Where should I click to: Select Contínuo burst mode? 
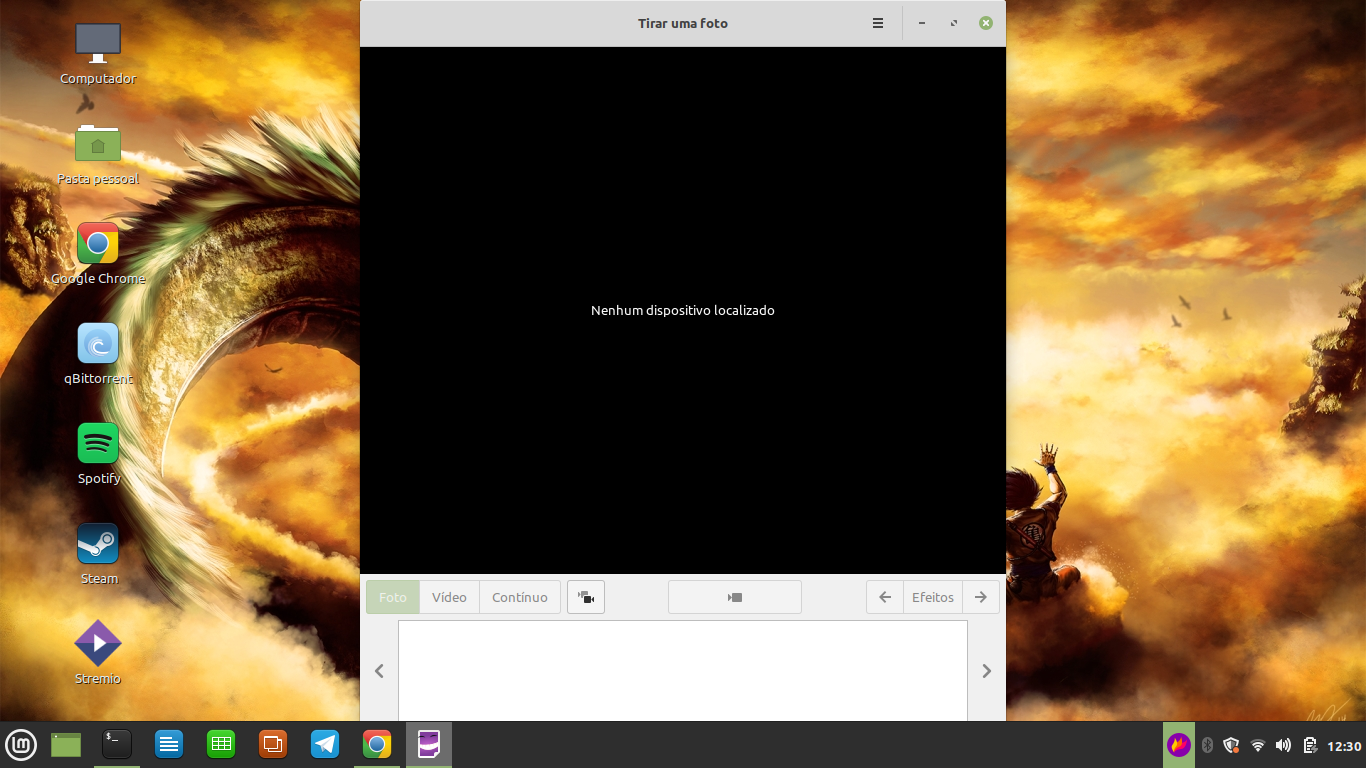(520, 597)
